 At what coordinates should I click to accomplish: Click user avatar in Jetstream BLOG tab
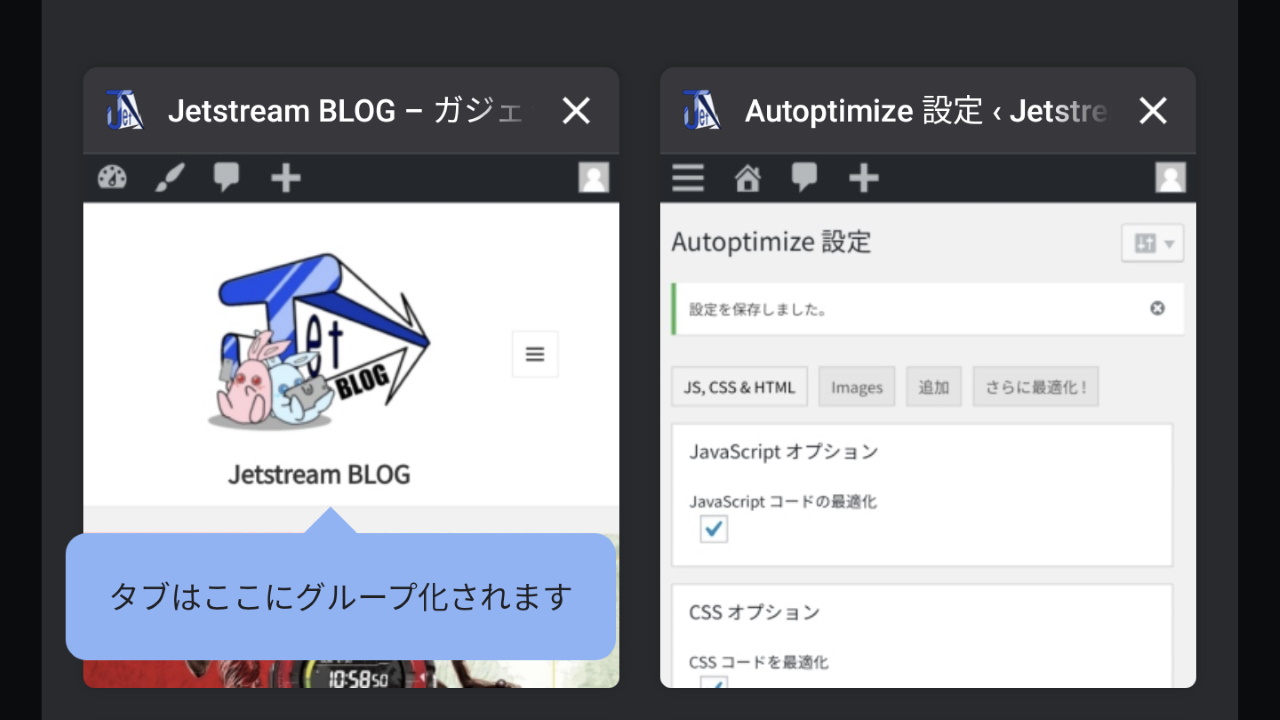tap(593, 178)
